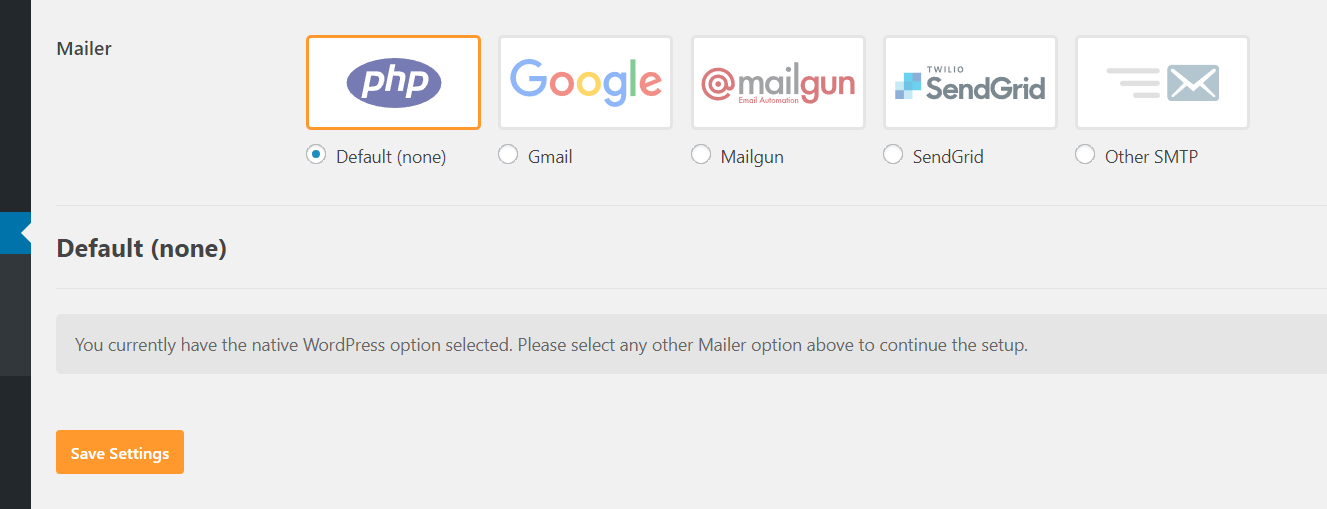The width and height of the screenshot is (1327, 509).
Task: Click the native WordPress option notice
Action: tap(691, 345)
